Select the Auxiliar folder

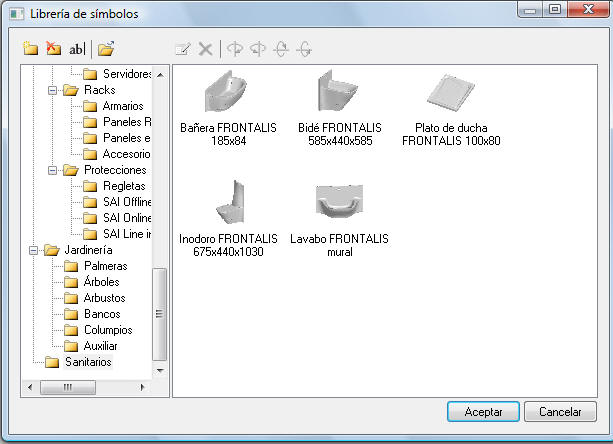(x=91, y=346)
